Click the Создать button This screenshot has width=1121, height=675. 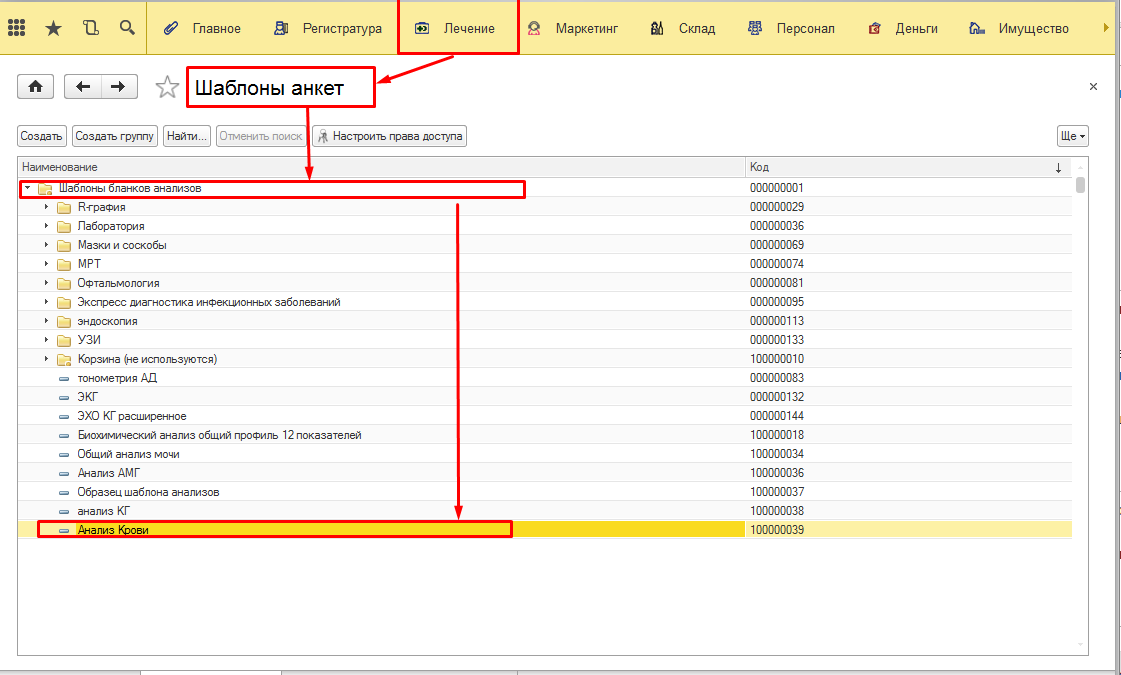click(42, 136)
